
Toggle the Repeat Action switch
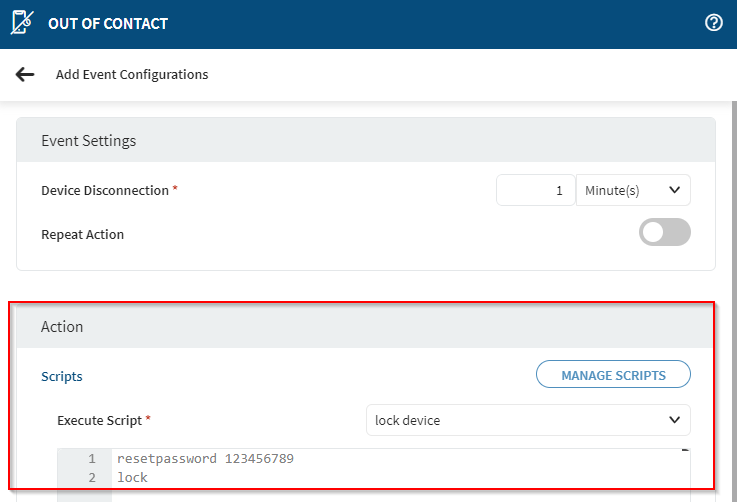664,232
